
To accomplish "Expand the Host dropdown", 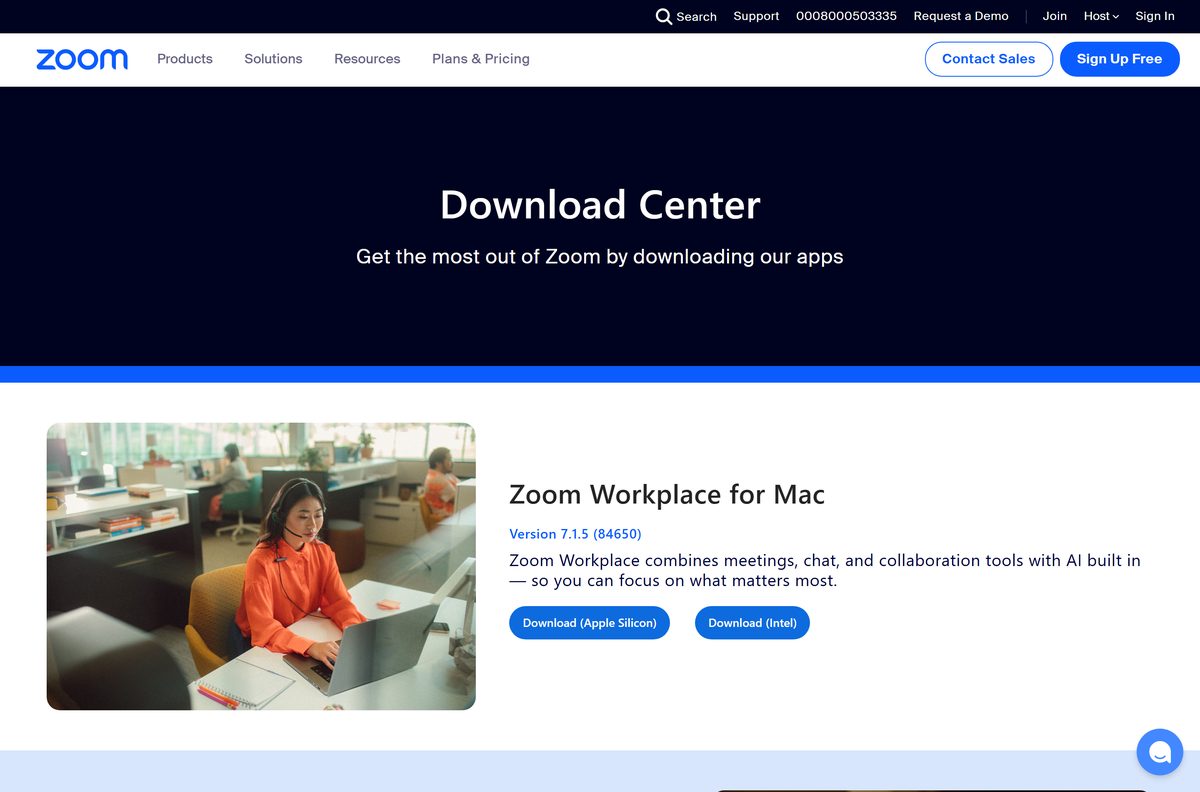I will tap(1101, 16).
